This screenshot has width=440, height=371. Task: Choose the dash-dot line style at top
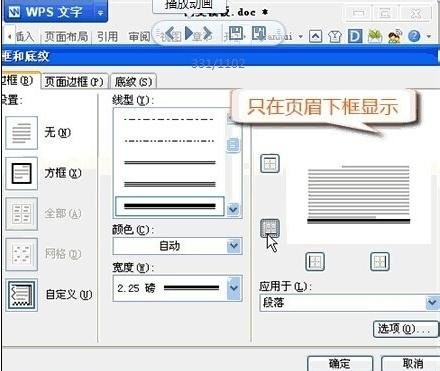(169, 119)
